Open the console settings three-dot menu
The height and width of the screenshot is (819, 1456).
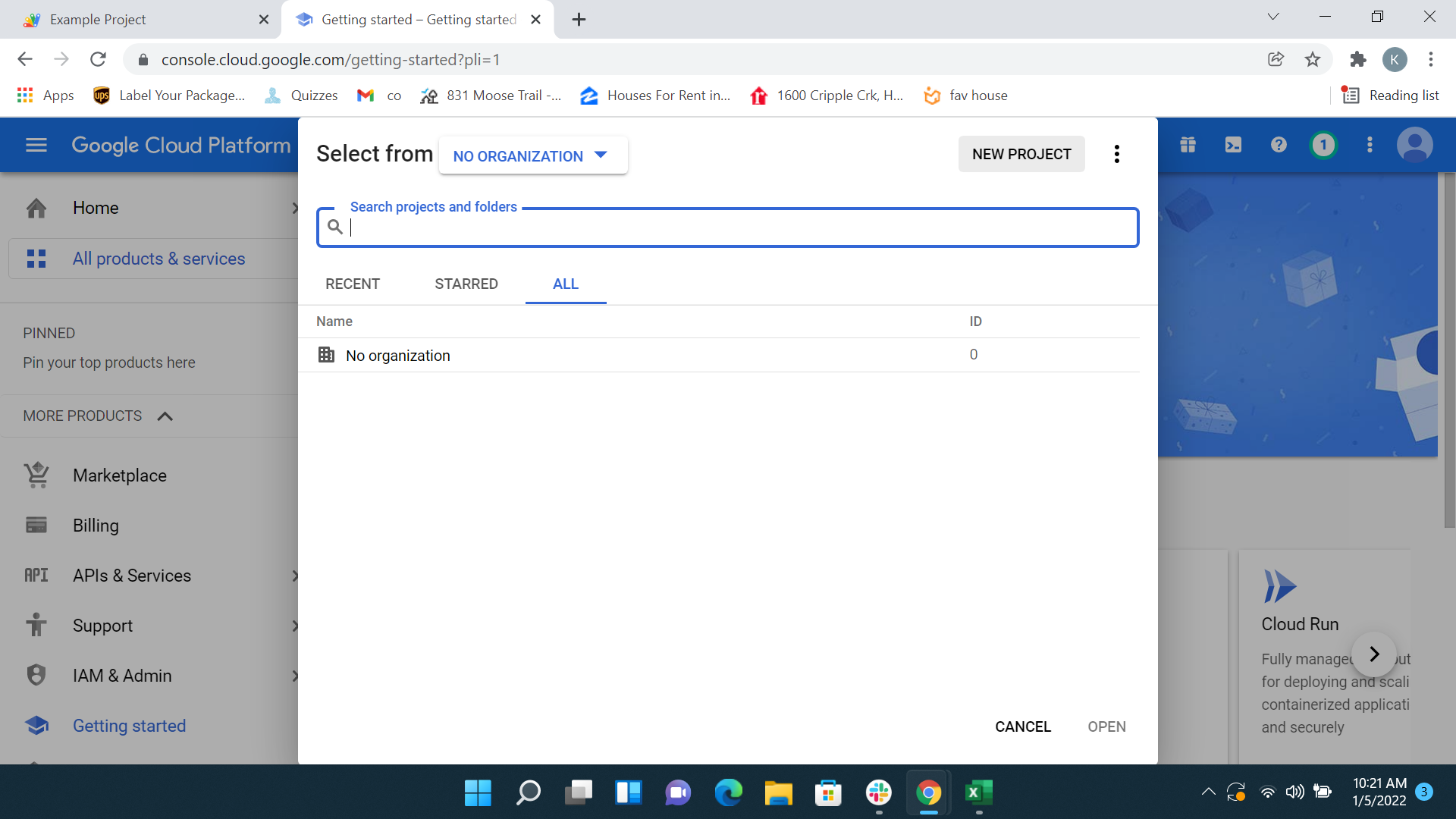(1370, 145)
